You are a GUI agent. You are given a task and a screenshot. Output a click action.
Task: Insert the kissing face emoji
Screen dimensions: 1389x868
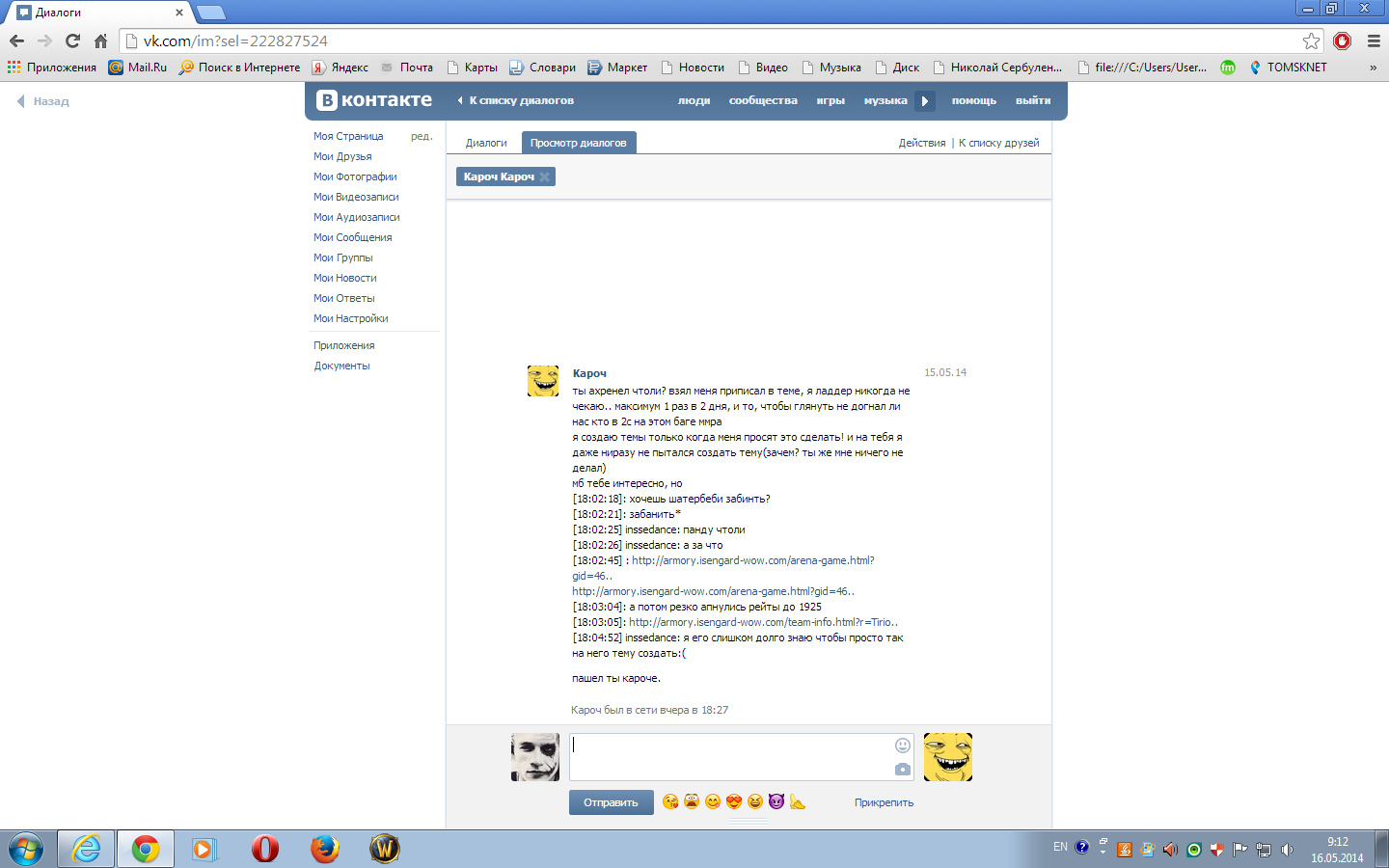point(670,801)
